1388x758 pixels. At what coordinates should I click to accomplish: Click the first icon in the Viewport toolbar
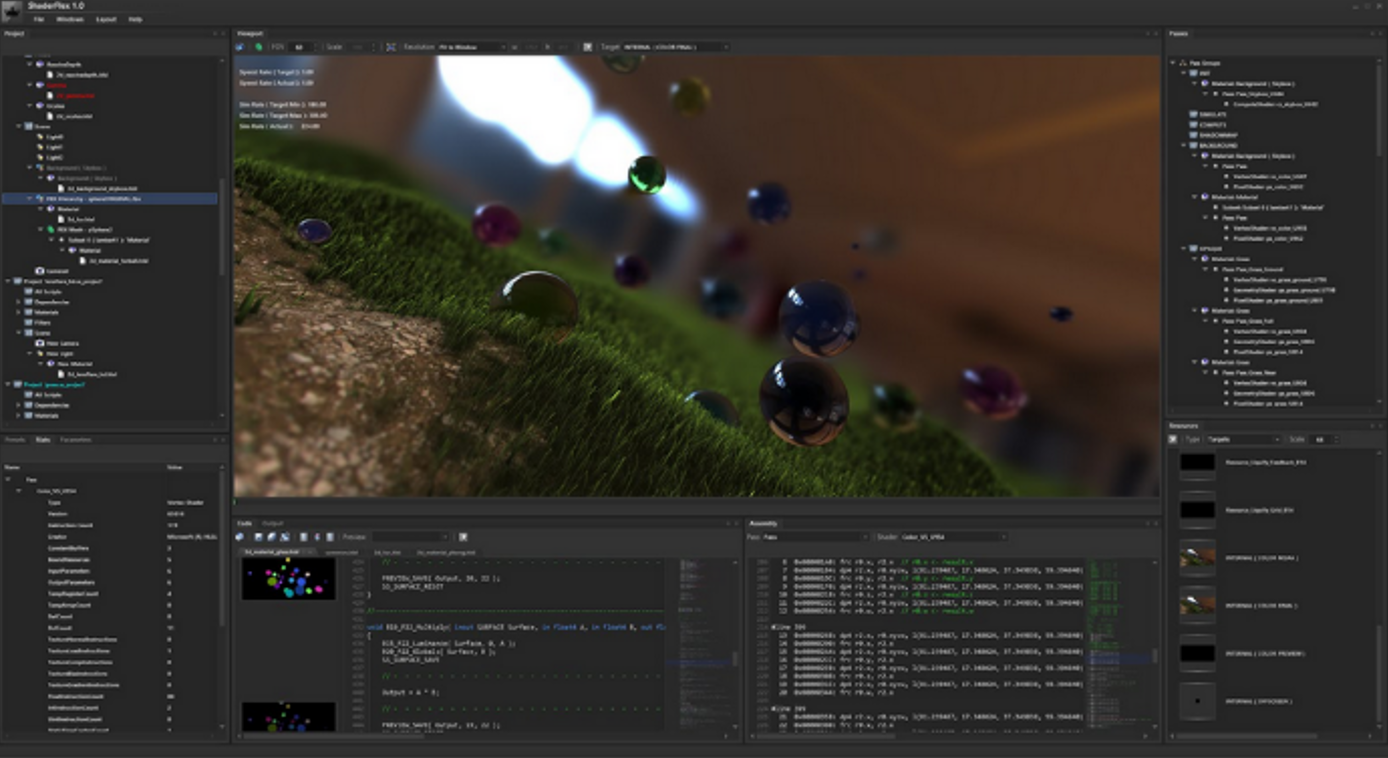240,47
